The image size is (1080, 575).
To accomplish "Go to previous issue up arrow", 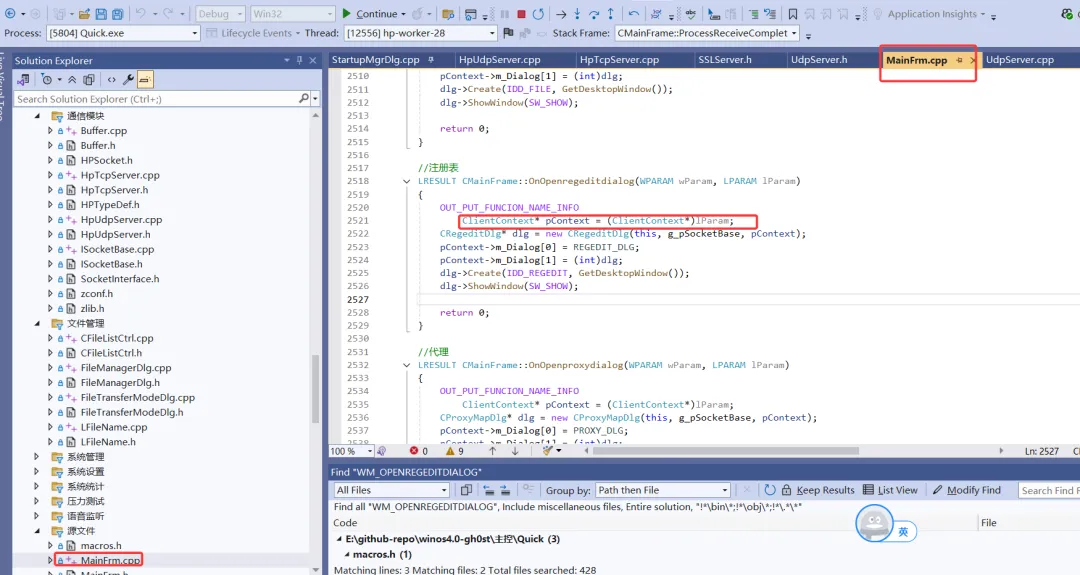I will point(492,451).
